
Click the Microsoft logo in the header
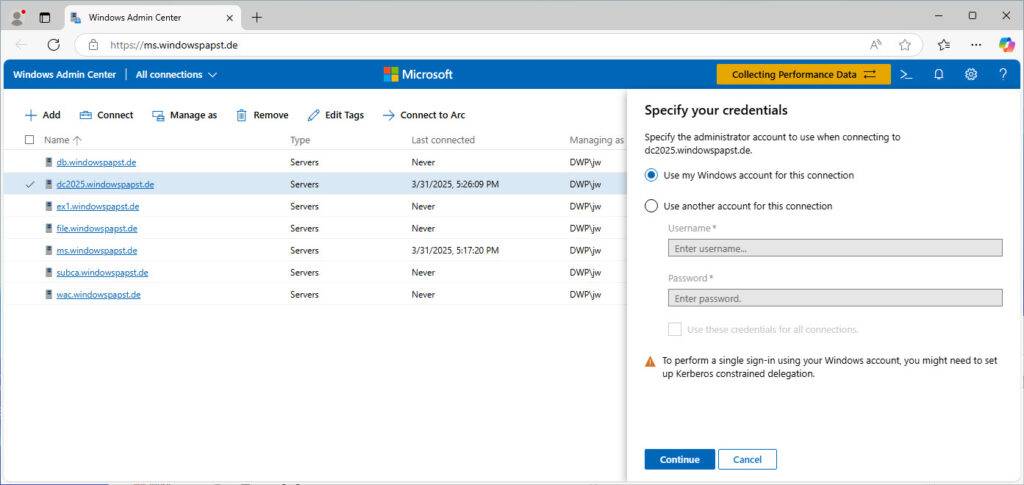point(418,74)
